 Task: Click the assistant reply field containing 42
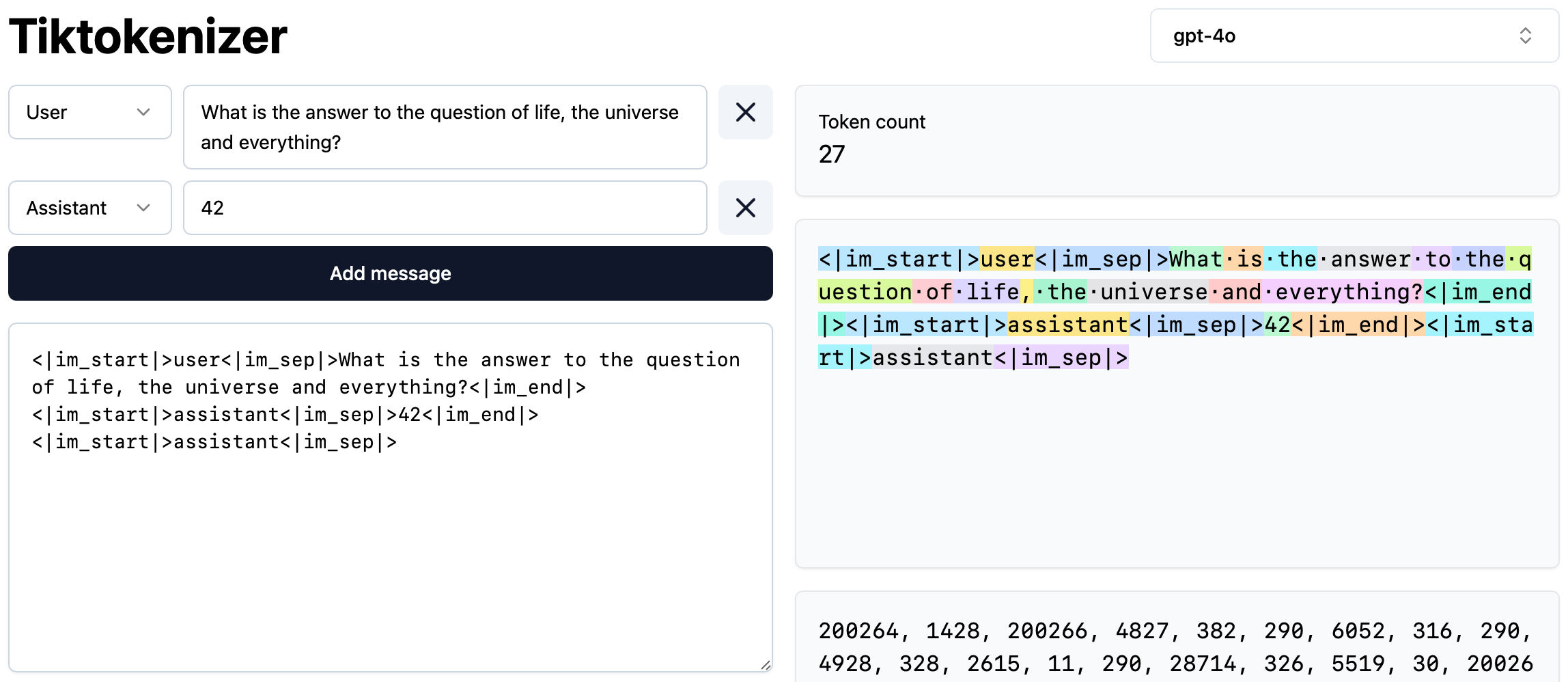445,208
